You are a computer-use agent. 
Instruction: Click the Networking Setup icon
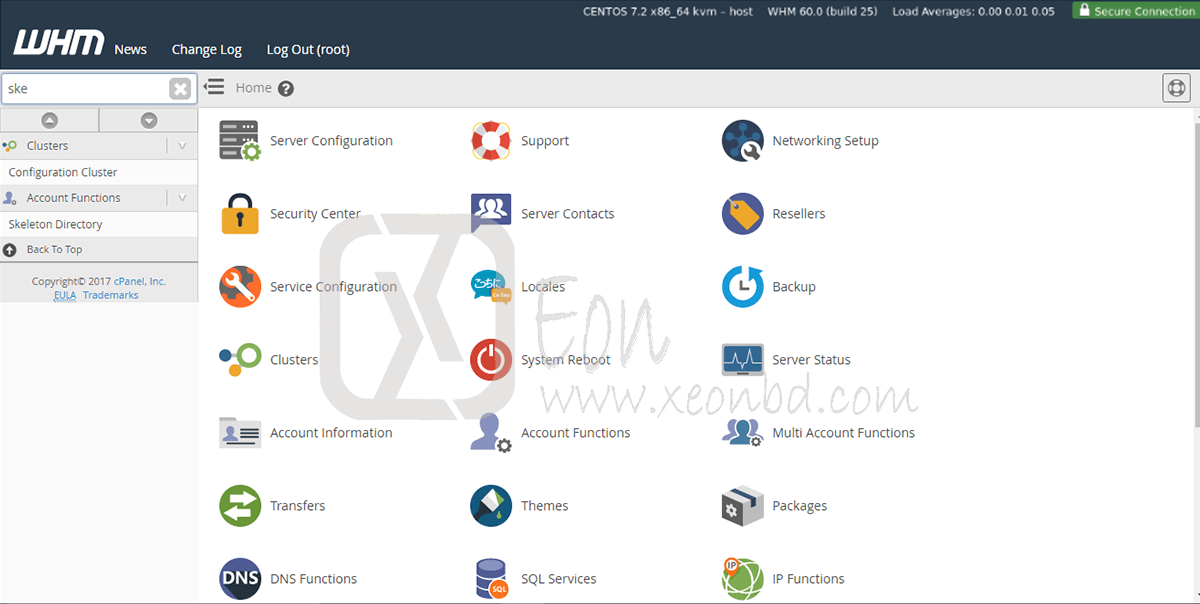tap(742, 141)
